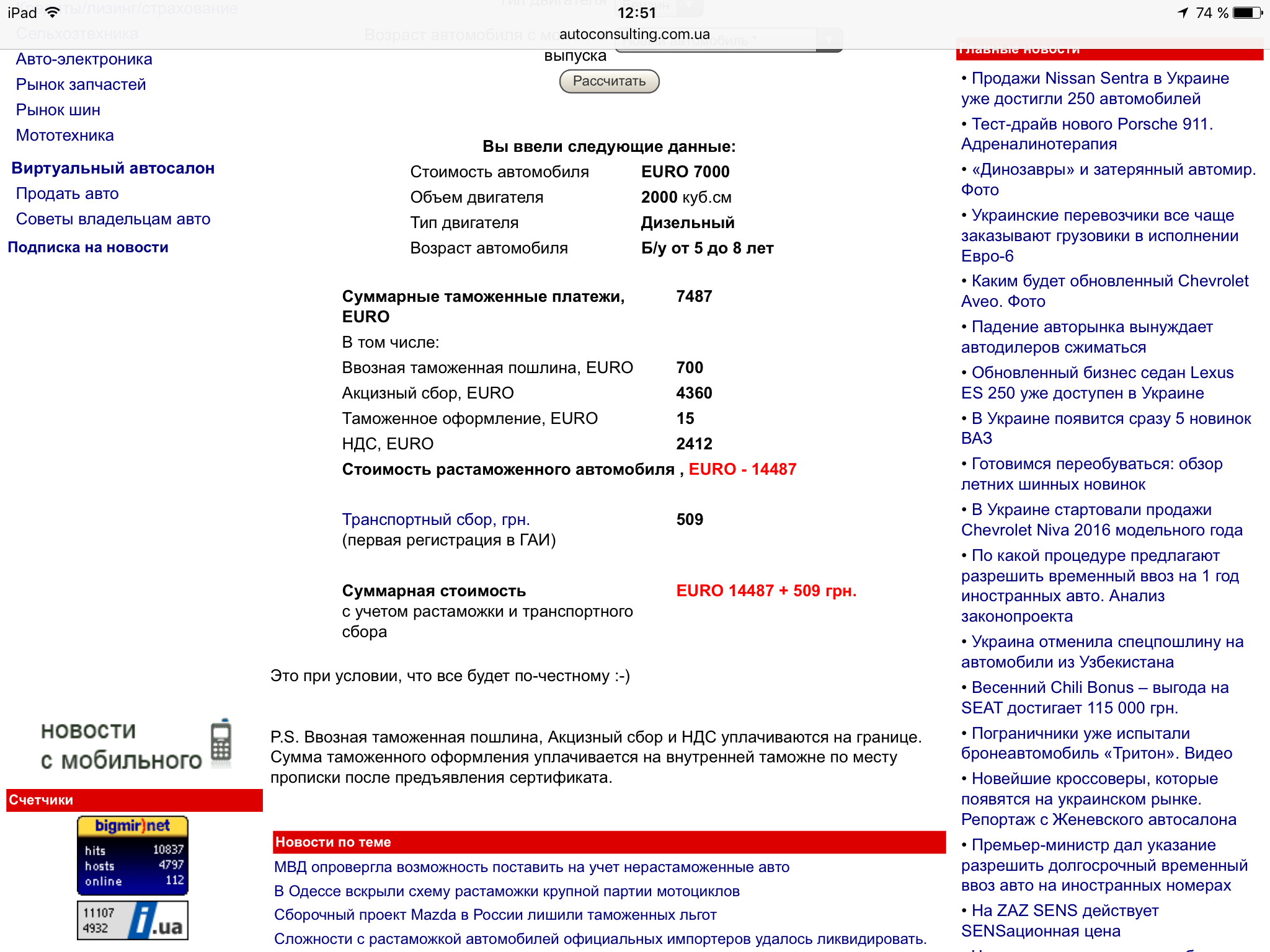Select the Акцизный сбор value 4360

(694, 393)
